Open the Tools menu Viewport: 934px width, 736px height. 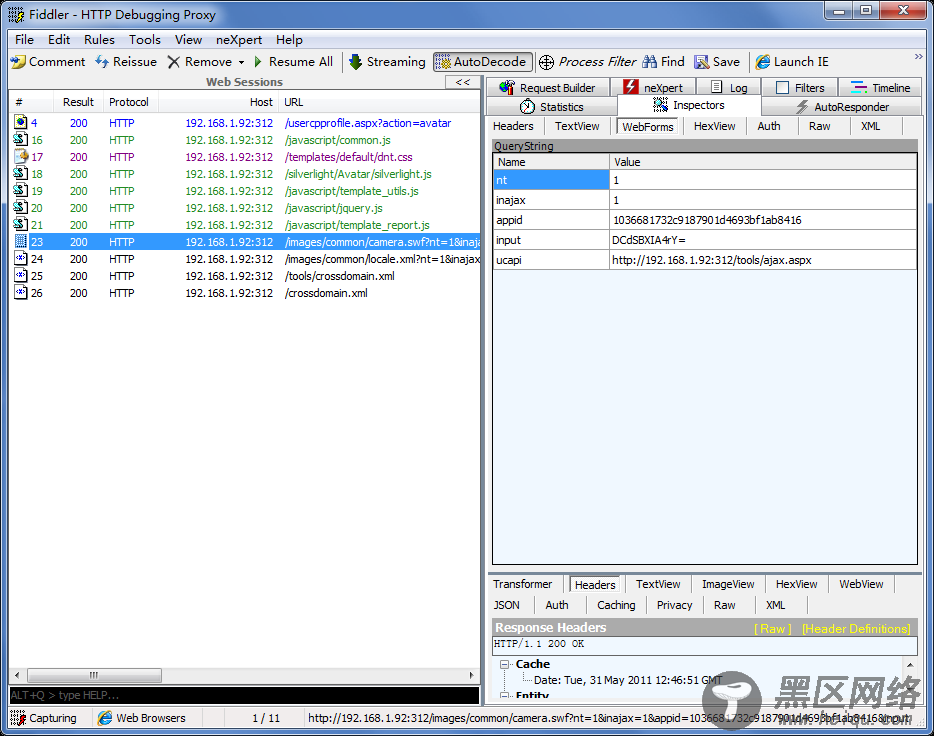tap(145, 40)
